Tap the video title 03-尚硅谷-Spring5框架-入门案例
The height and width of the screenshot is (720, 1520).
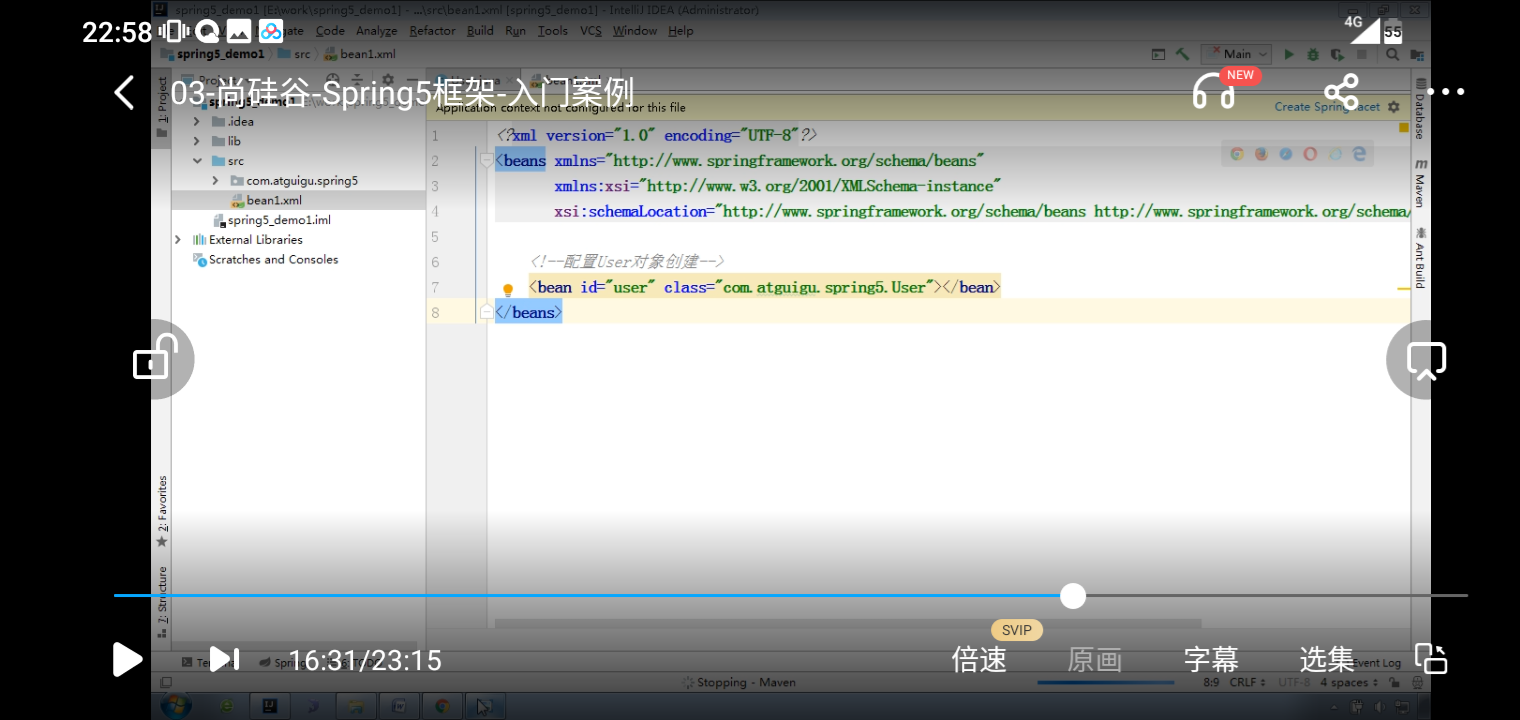403,93
